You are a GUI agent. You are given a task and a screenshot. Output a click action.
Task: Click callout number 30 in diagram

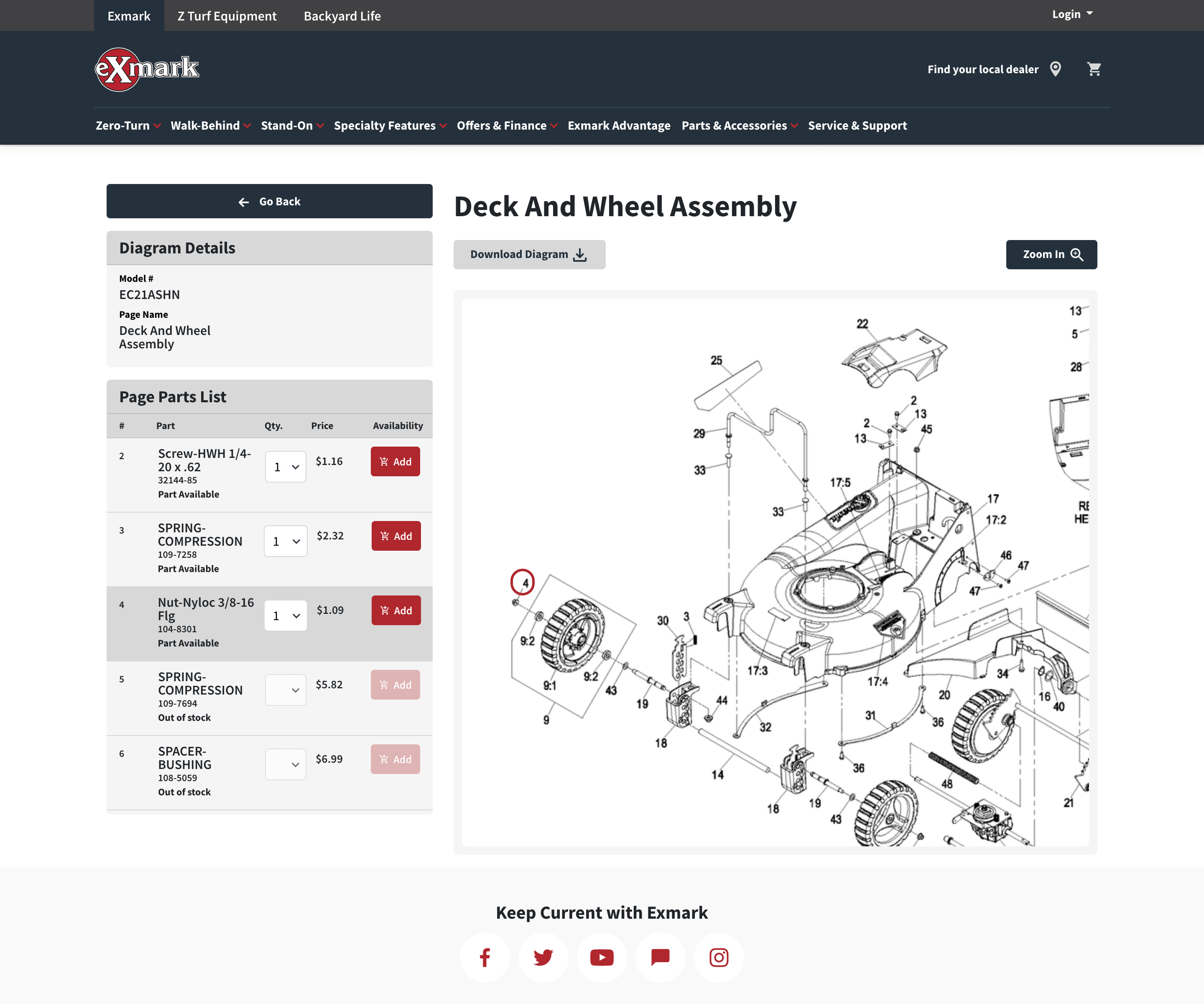[x=663, y=621]
